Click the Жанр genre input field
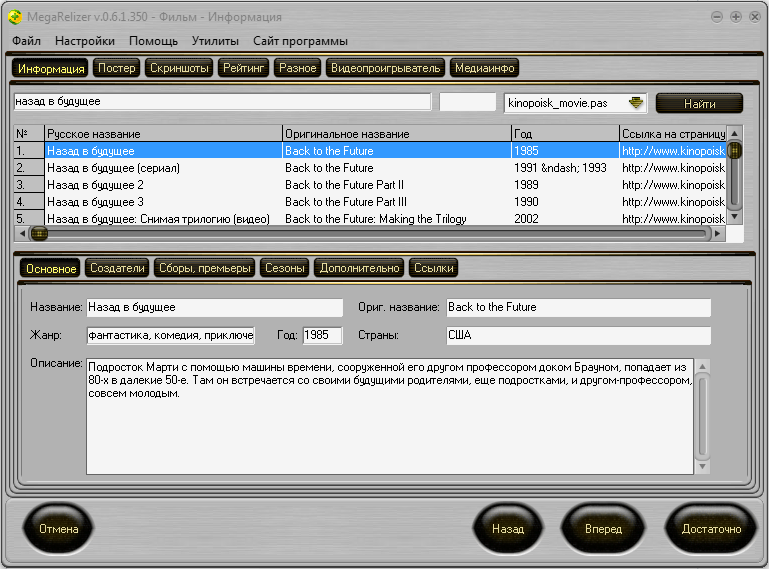 point(170,336)
